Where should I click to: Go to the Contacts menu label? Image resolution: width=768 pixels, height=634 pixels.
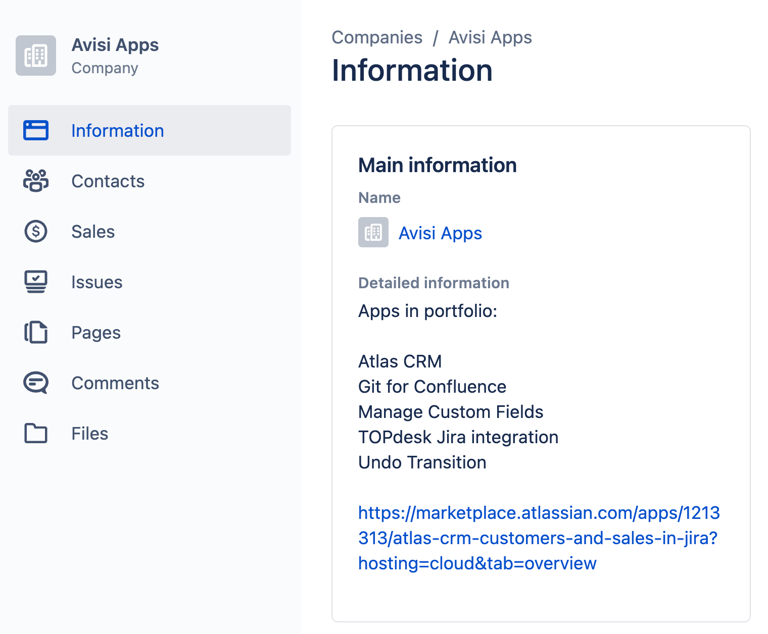[x=108, y=181]
